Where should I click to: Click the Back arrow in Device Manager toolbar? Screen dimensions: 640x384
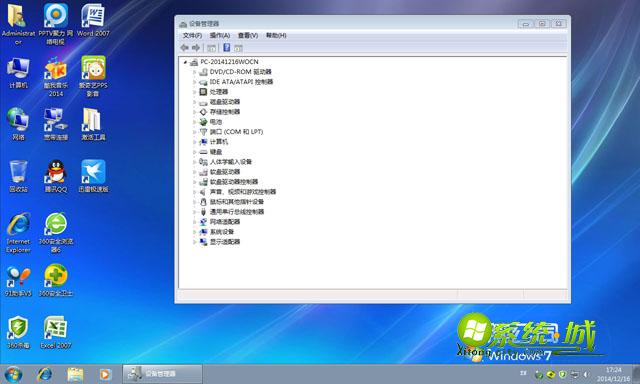click(184, 48)
